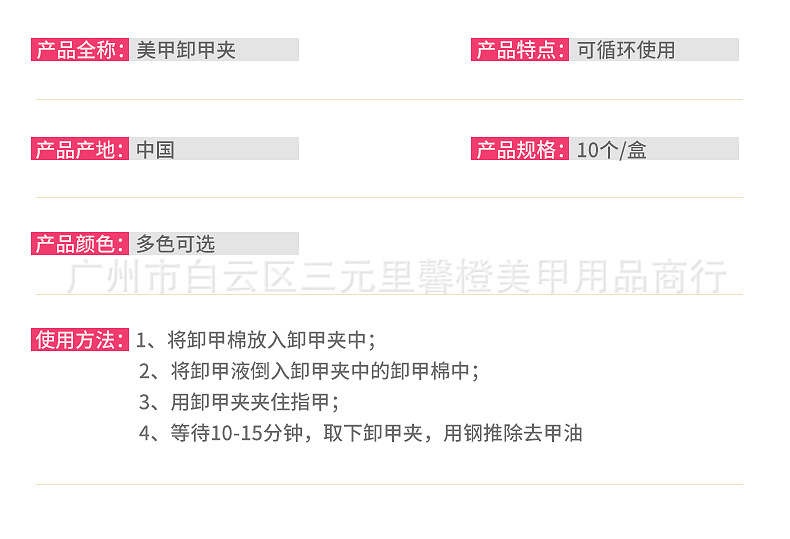Click the 产品特点 pink label
Image resolution: width=790 pixels, height=539 pixels.
coord(520,50)
